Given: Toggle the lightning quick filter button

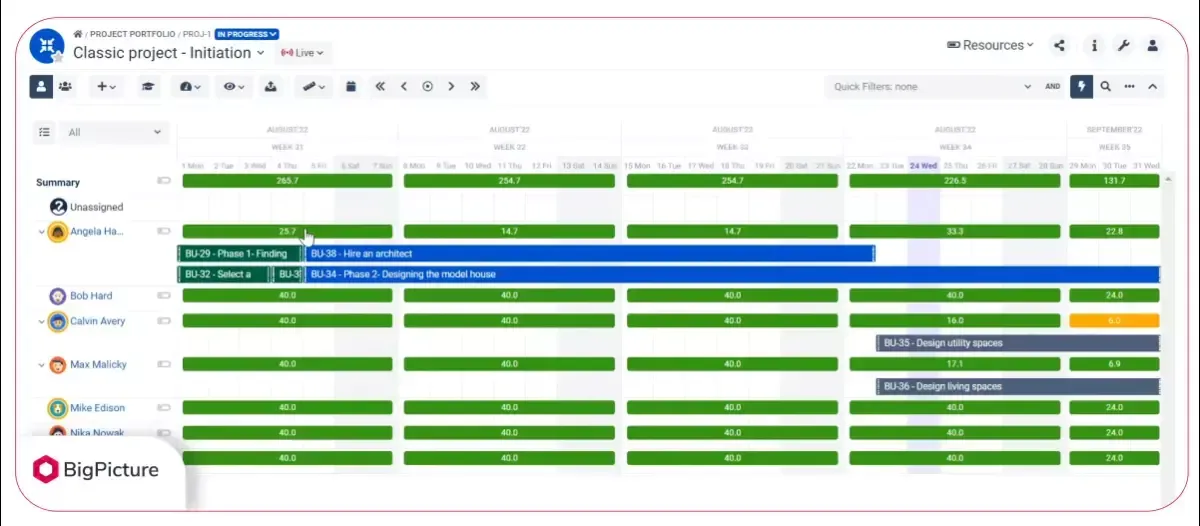Looking at the screenshot, I should (x=1082, y=87).
